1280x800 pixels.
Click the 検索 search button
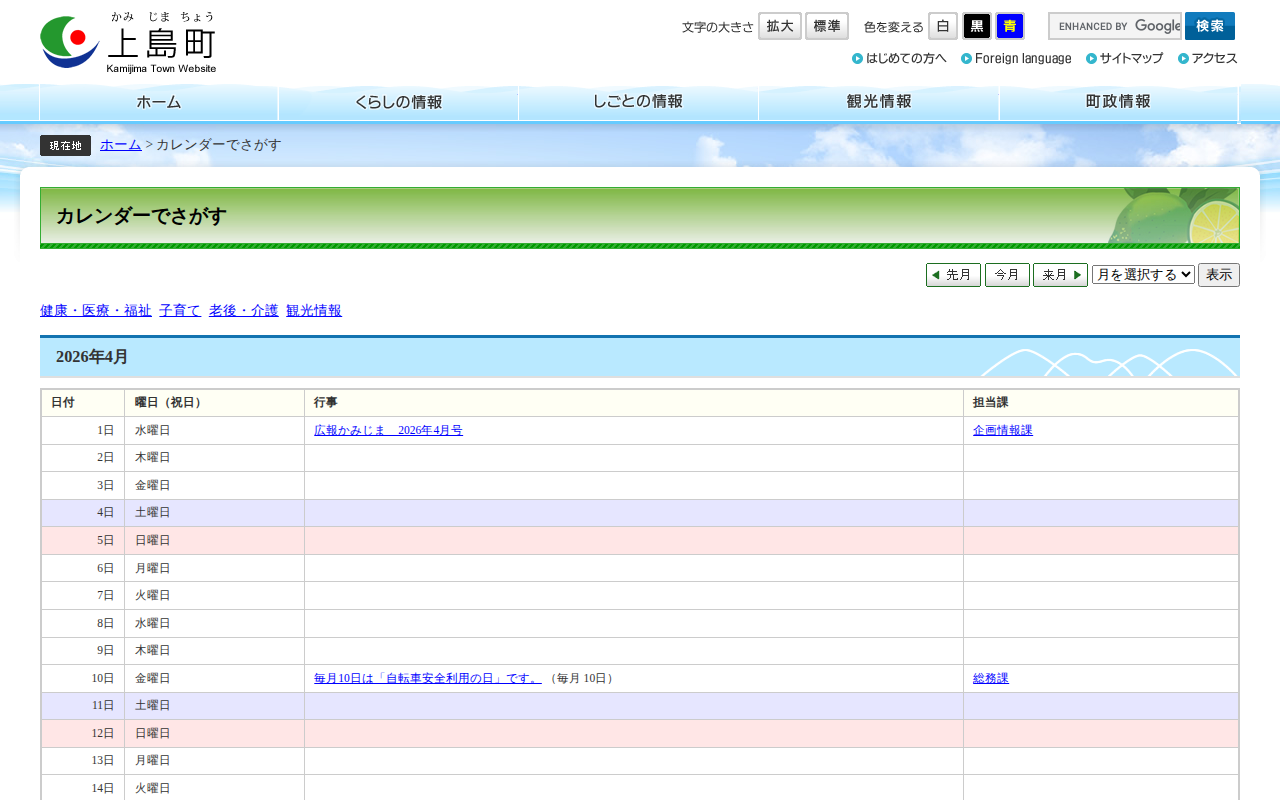coord(1210,26)
